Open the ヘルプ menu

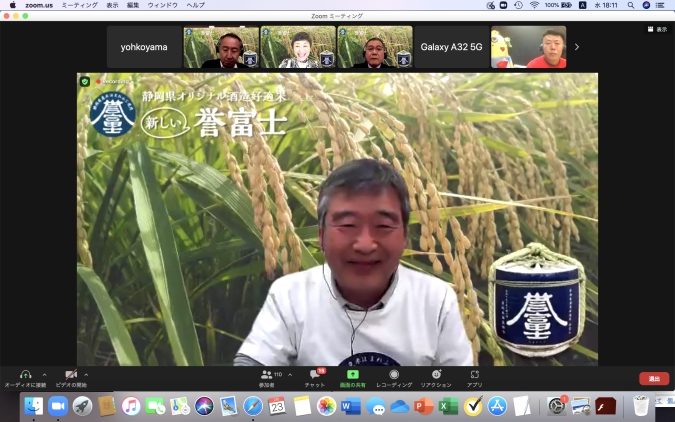pos(195,5)
